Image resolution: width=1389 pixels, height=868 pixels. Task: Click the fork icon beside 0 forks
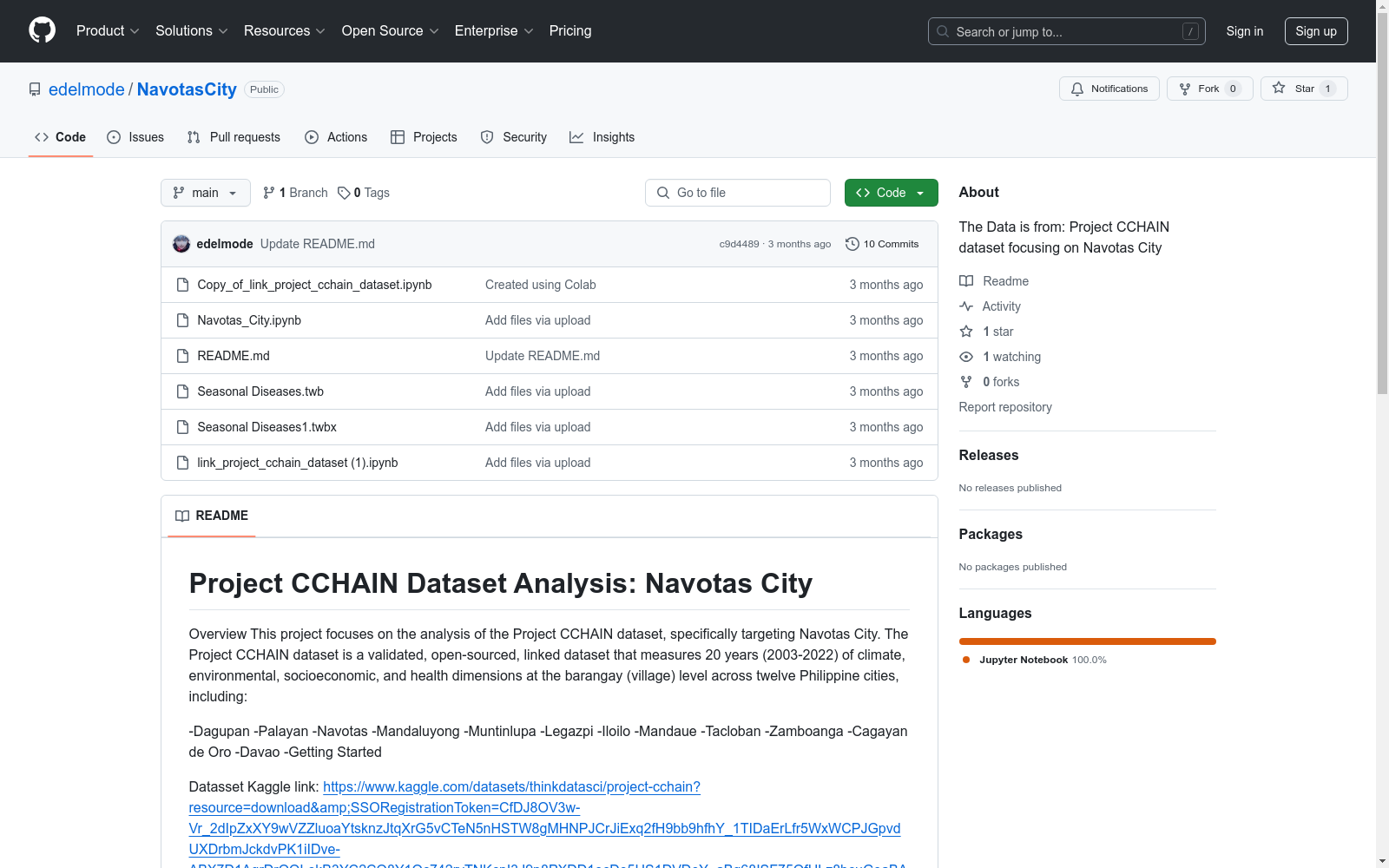coord(966,382)
